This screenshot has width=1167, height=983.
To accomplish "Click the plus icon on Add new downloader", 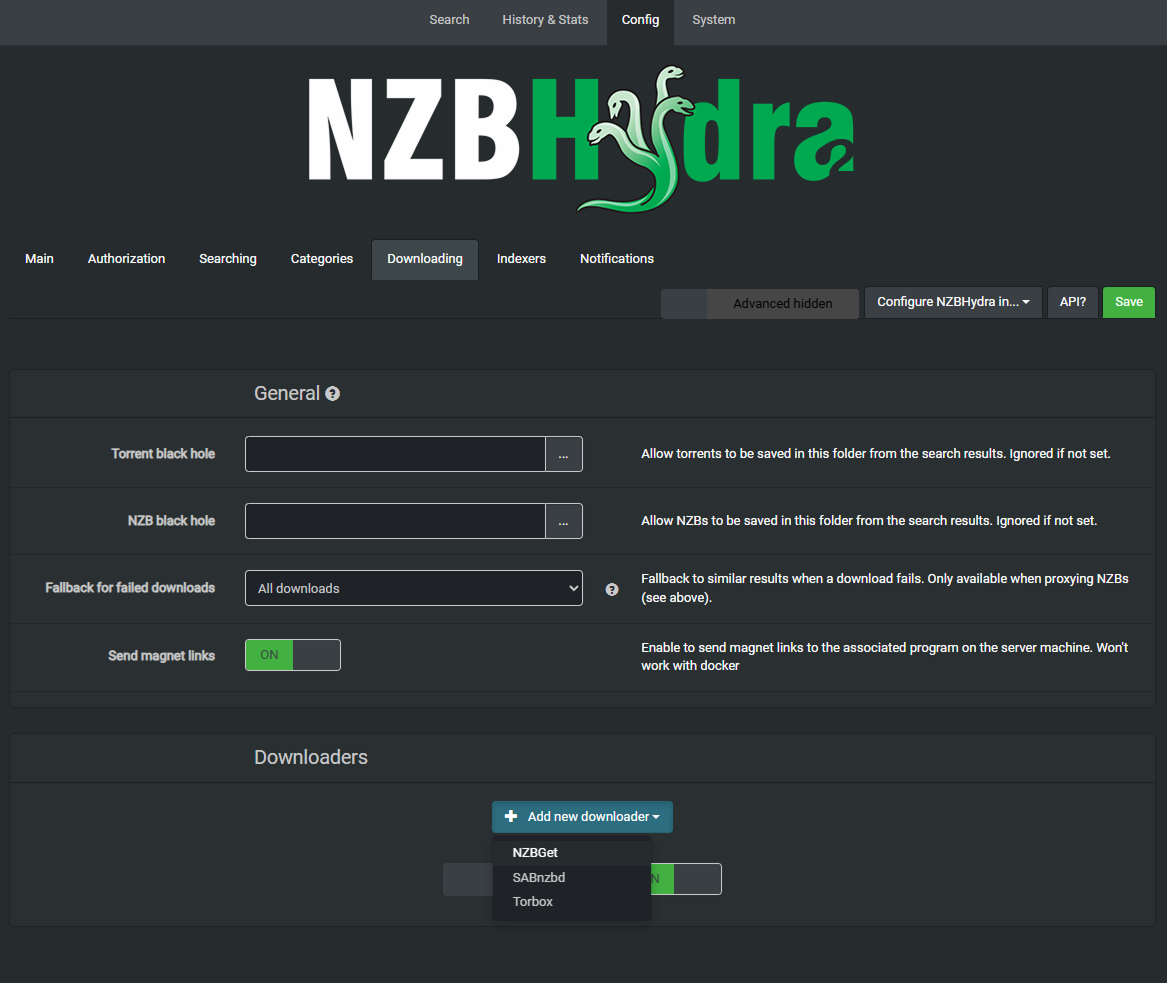I will [511, 816].
